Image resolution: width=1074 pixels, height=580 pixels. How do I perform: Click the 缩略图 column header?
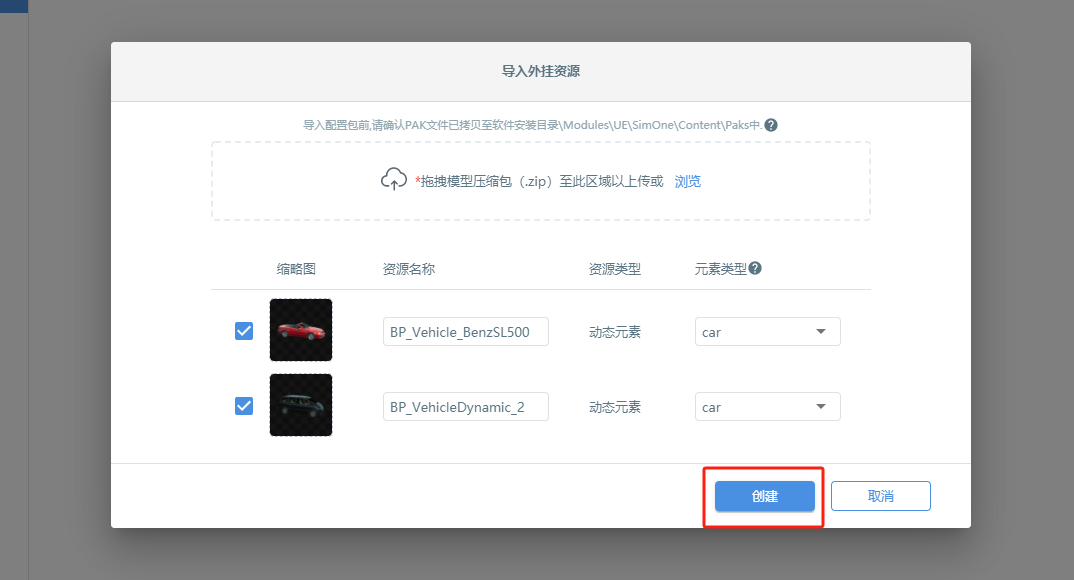point(296,269)
